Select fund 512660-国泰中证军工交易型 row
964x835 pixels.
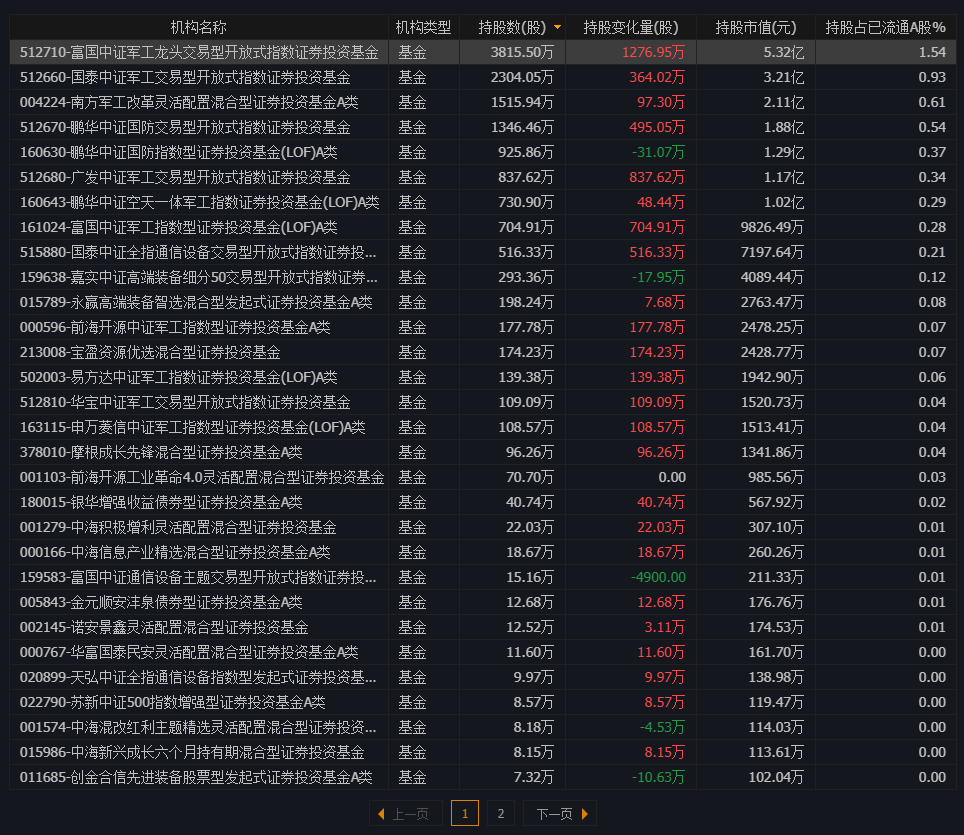pyautogui.click(x=483, y=77)
